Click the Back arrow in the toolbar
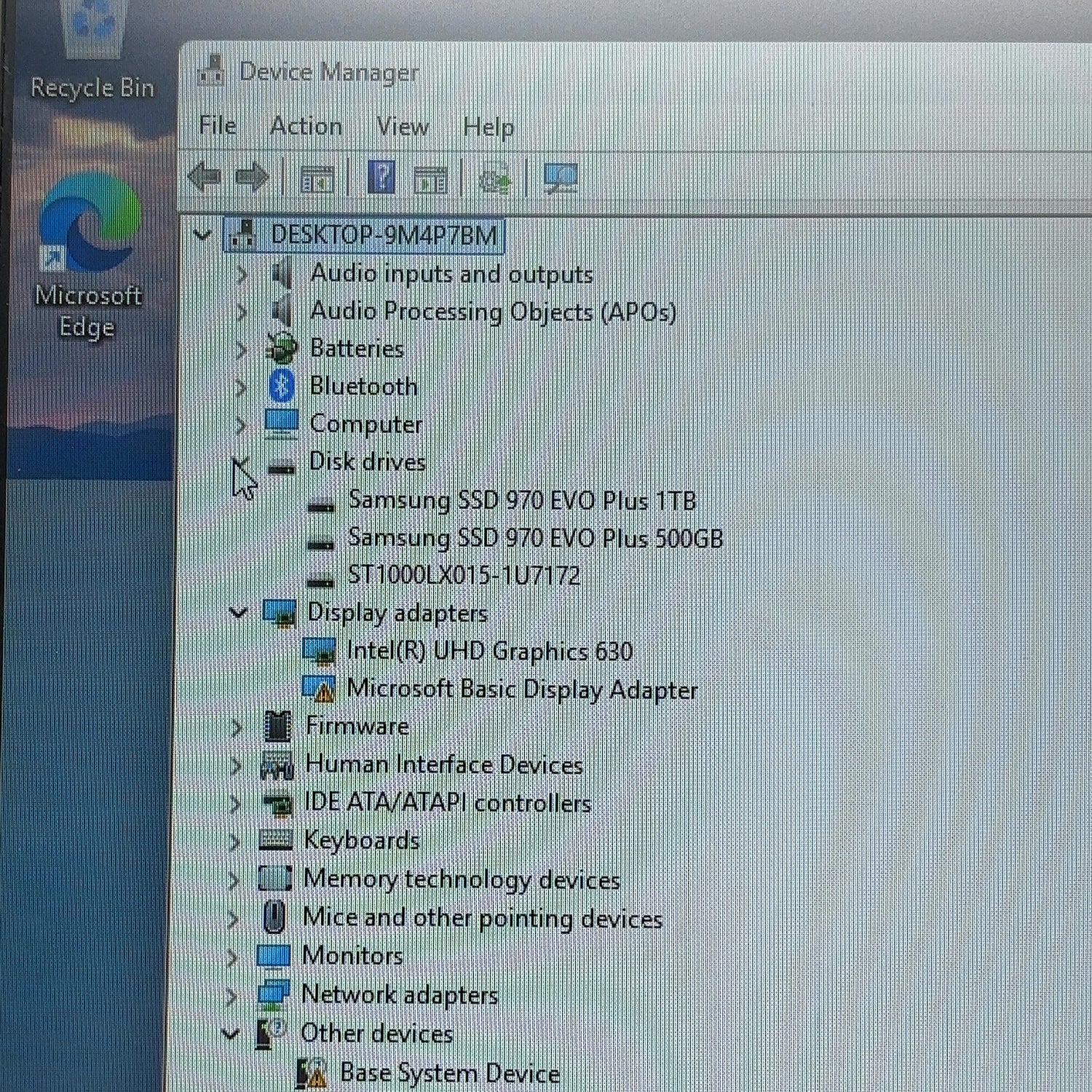 pos(205,177)
